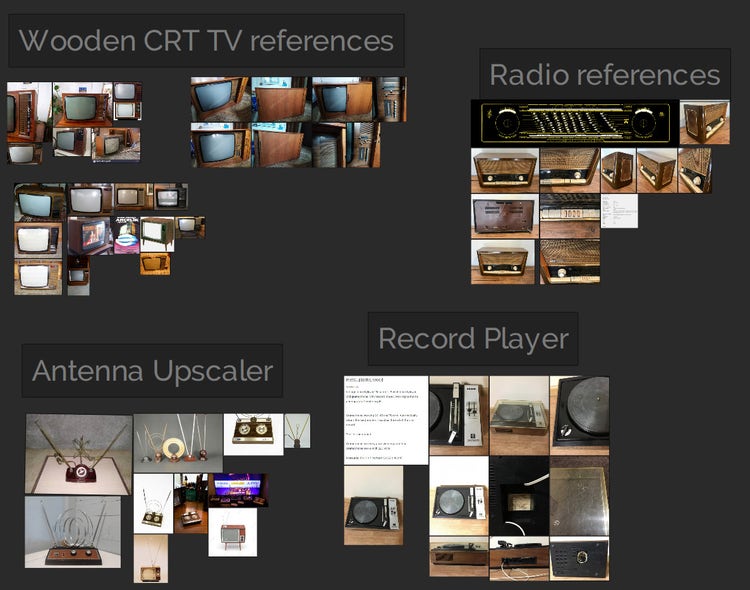Select large CRT TV with grey-green screen
Viewport: 750px width, 590px height.
click(82, 104)
